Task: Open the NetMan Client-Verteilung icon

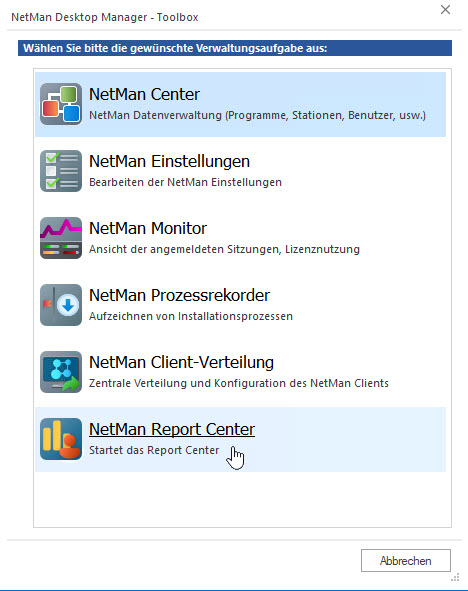Action: (x=61, y=372)
